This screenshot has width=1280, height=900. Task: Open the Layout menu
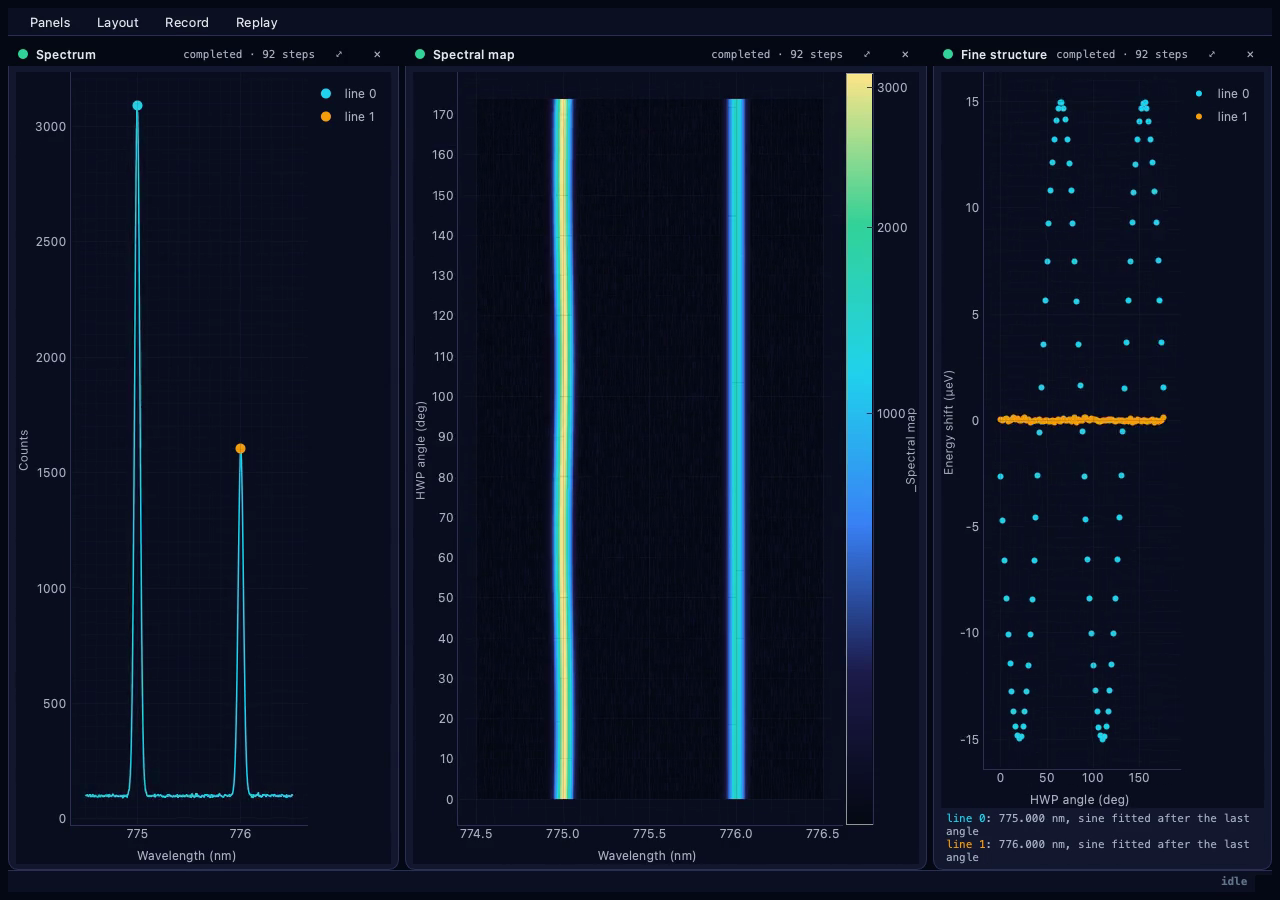click(118, 22)
